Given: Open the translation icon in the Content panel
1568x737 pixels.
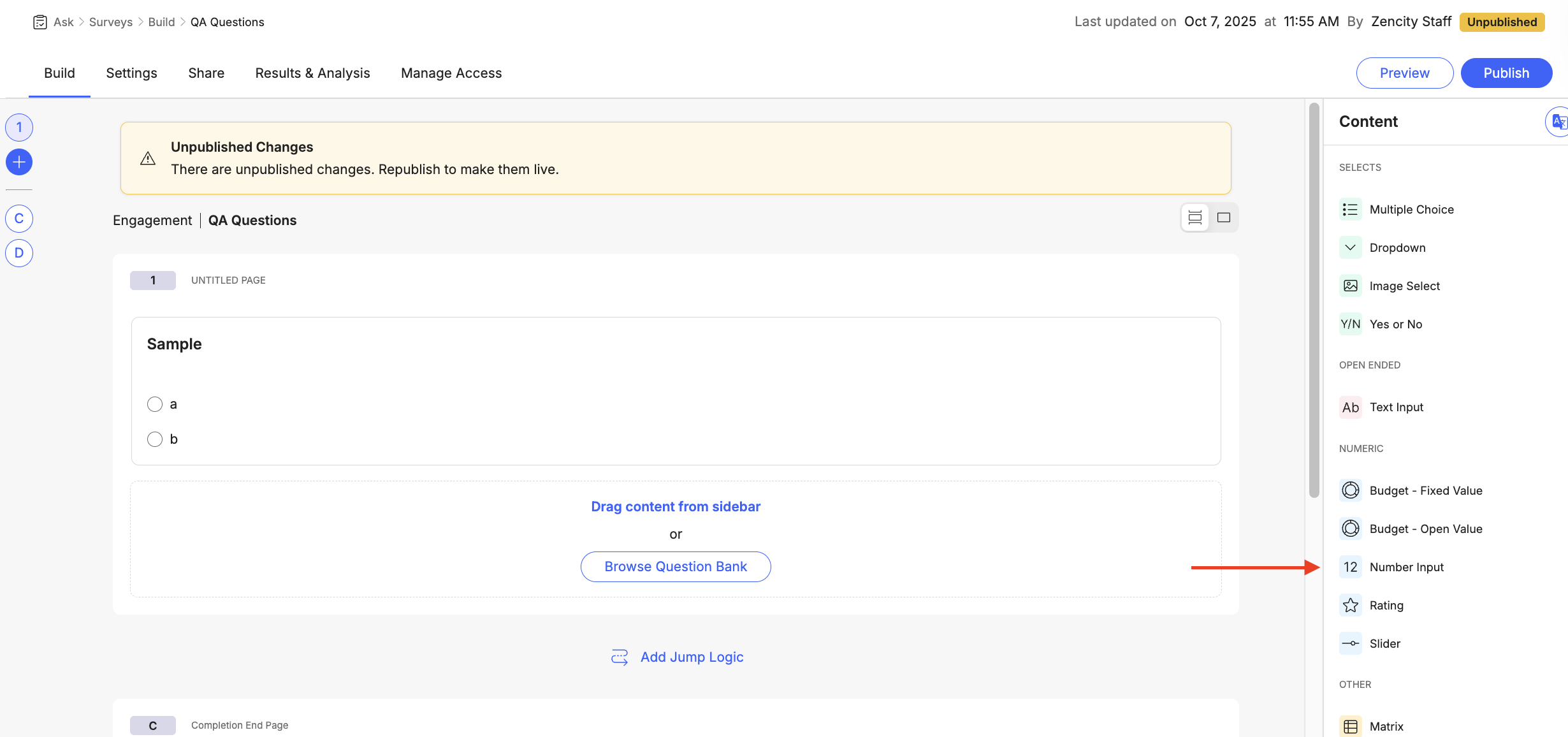Looking at the screenshot, I should coord(1558,122).
